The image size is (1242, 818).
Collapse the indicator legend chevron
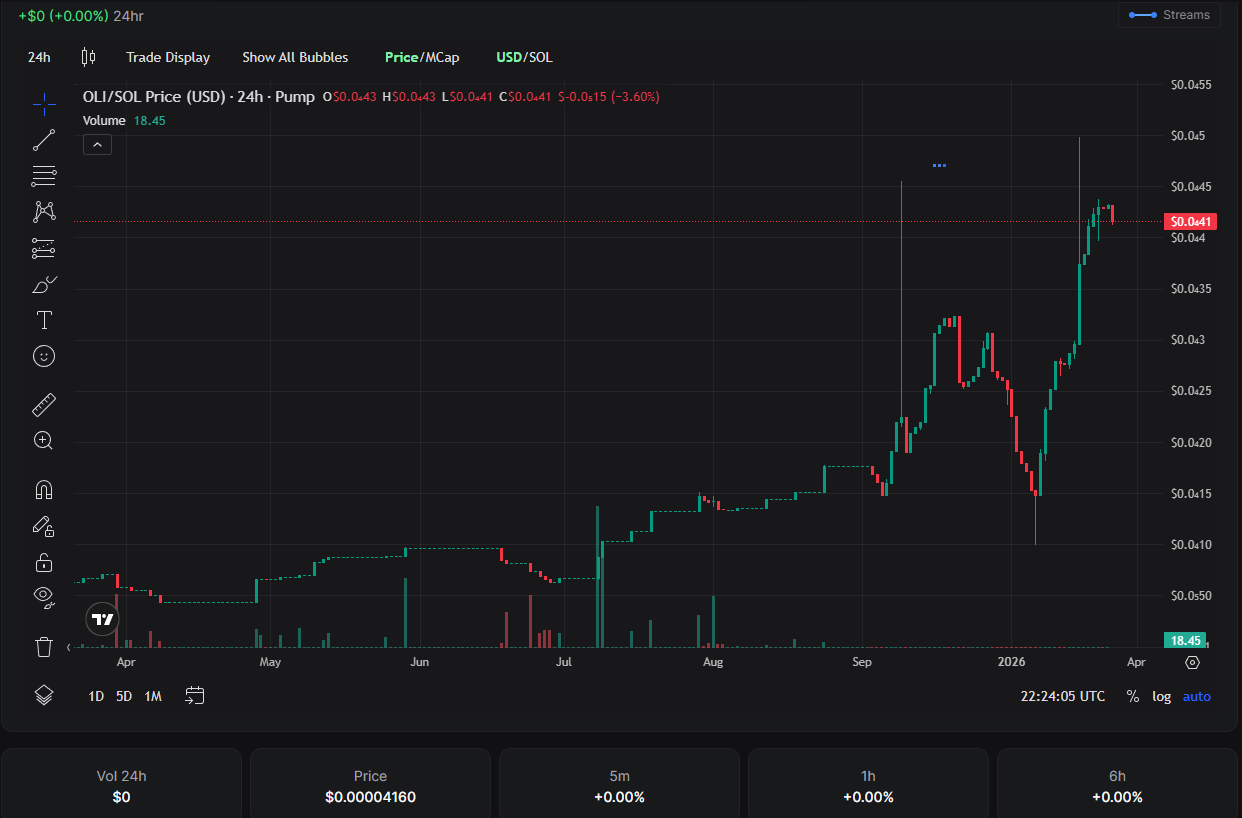[x=97, y=145]
